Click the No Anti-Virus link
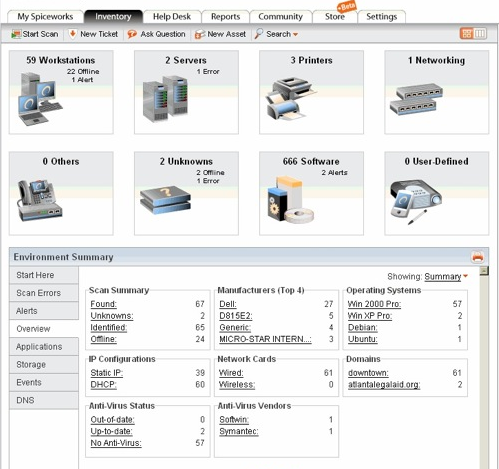The height and width of the screenshot is (469, 499). pos(116,443)
